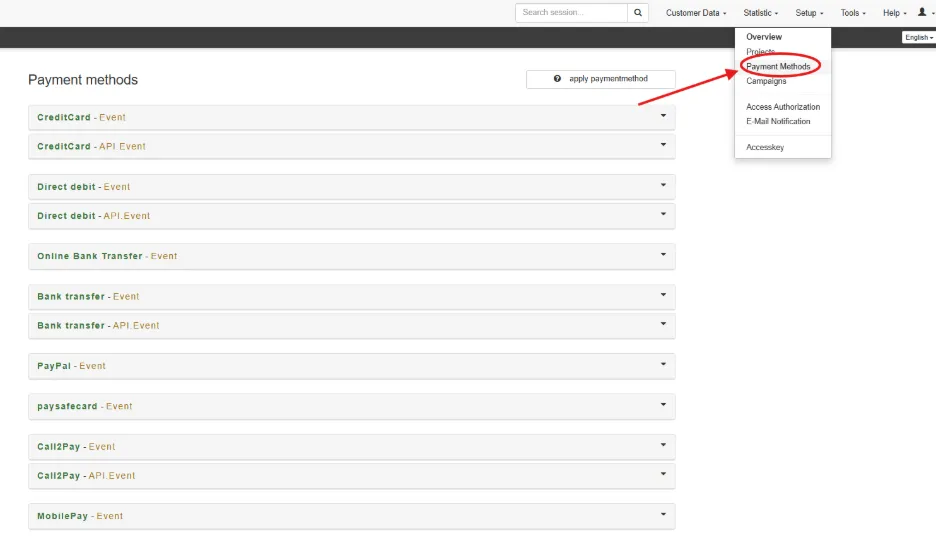Expand the CreditCard - Event row arrow

click(663, 116)
